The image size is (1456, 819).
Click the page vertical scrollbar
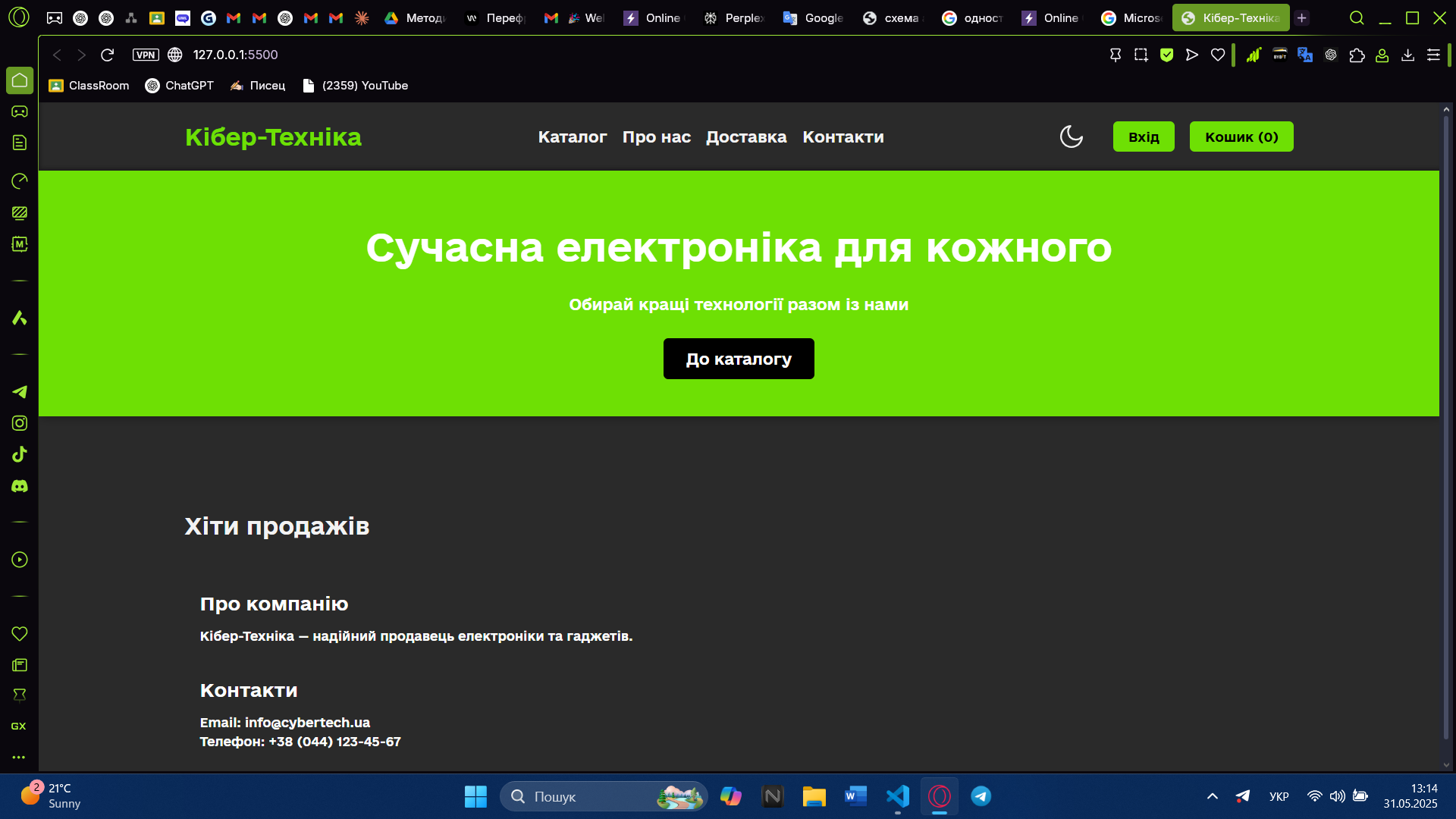coord(1446,426)
